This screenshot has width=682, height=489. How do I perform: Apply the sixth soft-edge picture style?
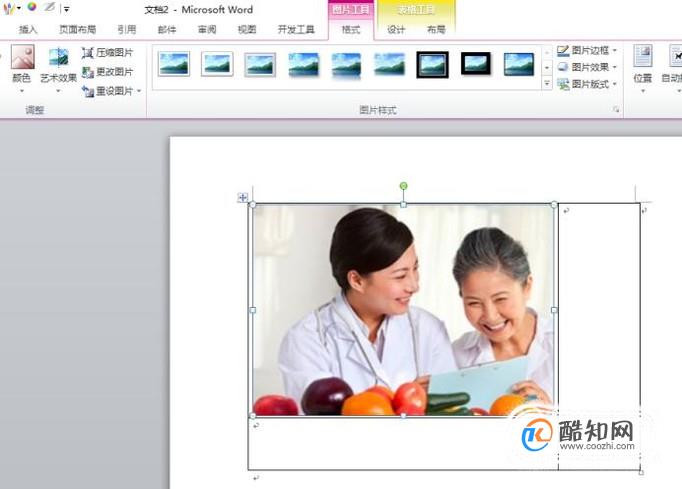click(x=389, y=64)
